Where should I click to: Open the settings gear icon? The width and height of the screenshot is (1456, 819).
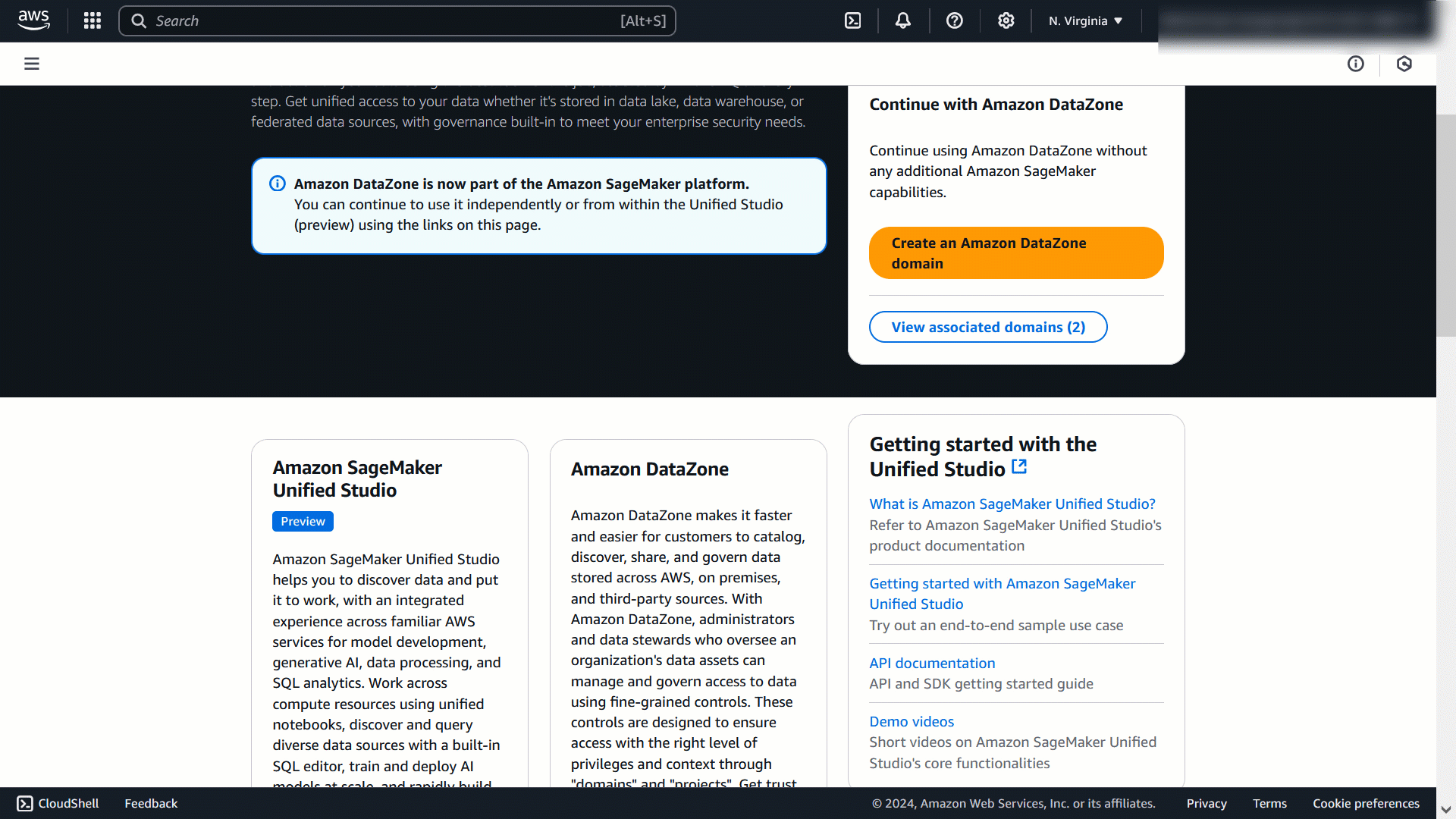pos(1006,20)
